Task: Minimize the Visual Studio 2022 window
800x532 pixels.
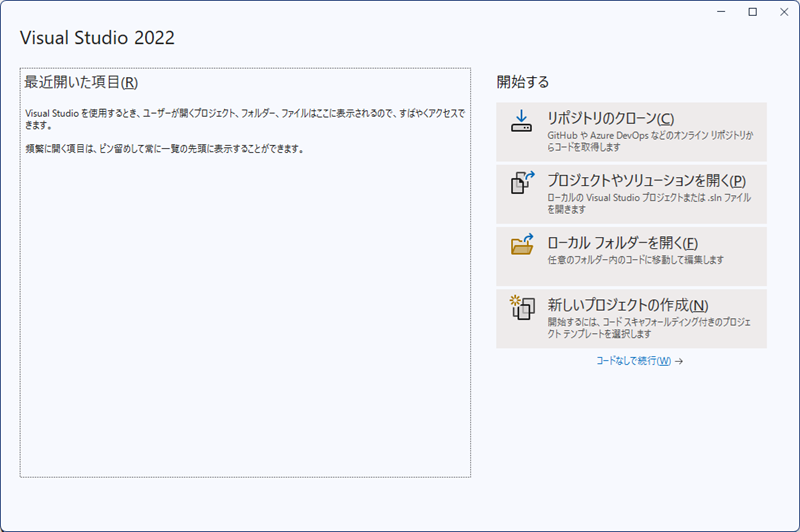Action: click(x=721, y=12)
